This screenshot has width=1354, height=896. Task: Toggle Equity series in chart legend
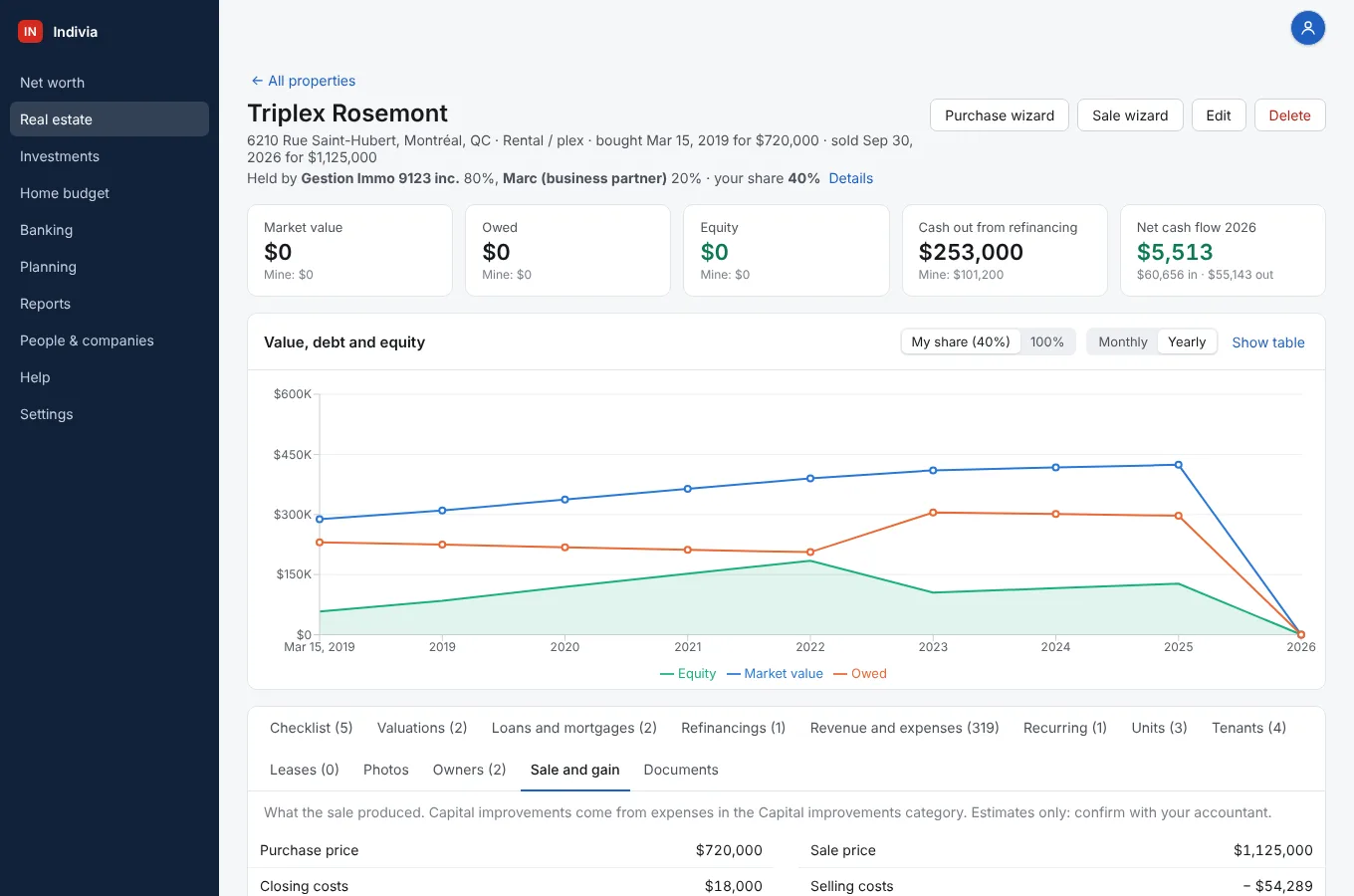point(688,674)
